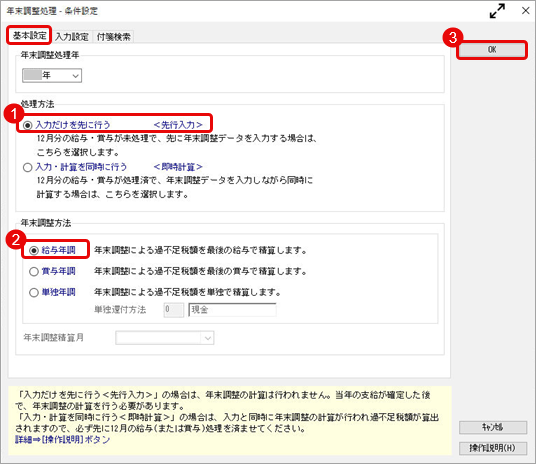Open the 入力設定 tab

tap(72, 37)
